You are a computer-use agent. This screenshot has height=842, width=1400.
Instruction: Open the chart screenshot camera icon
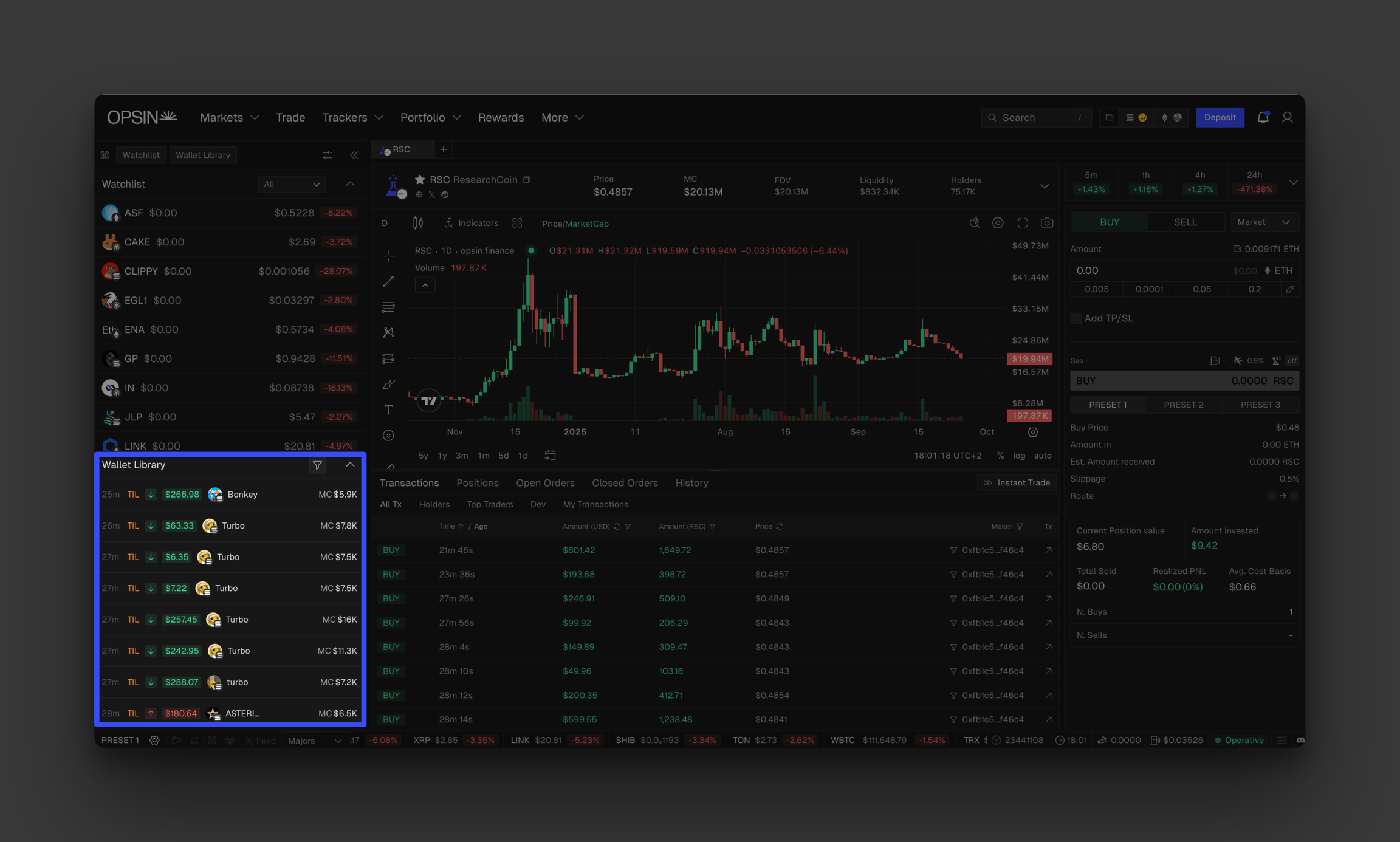point(1046,223)
